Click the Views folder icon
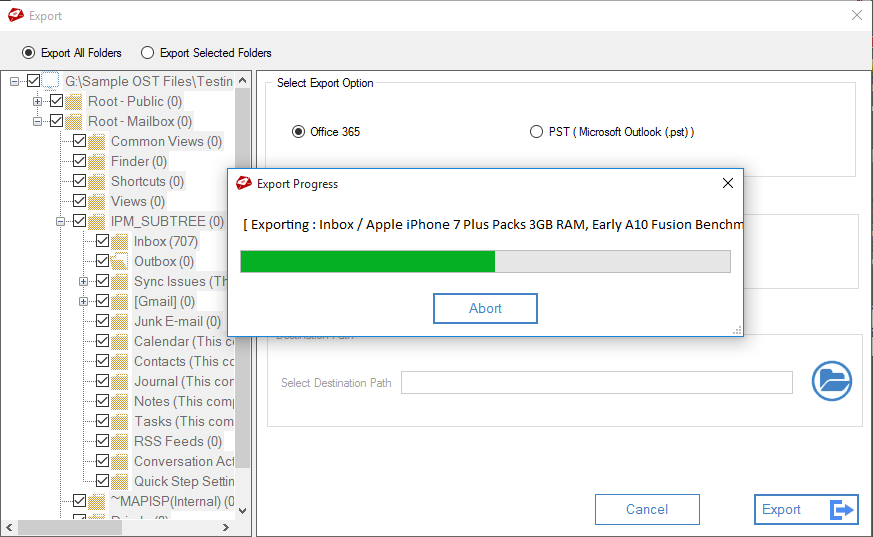Viewport: 873px width, 537px height. pos(96,201)
